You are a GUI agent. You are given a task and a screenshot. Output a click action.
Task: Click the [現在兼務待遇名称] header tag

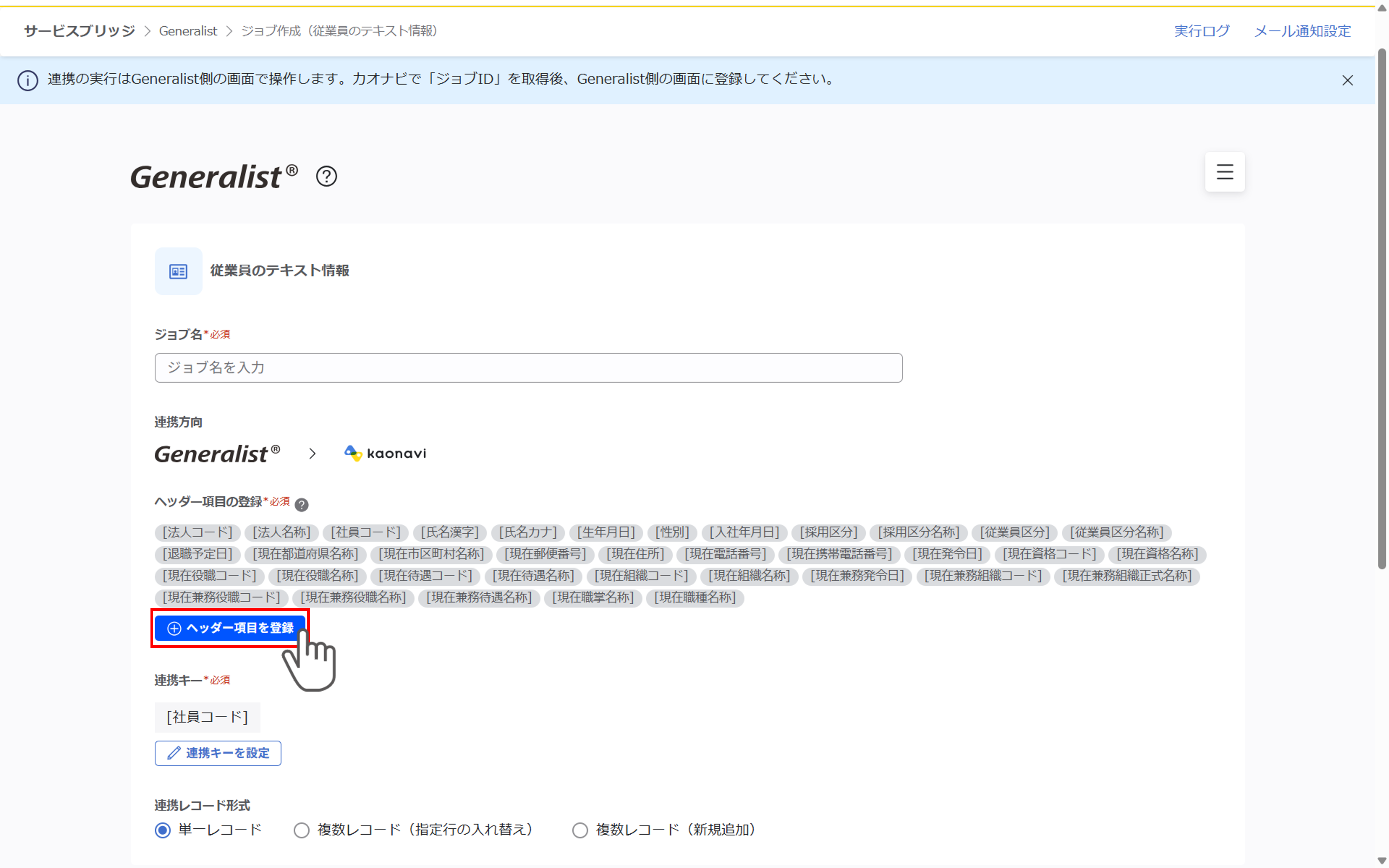point(479,598)
